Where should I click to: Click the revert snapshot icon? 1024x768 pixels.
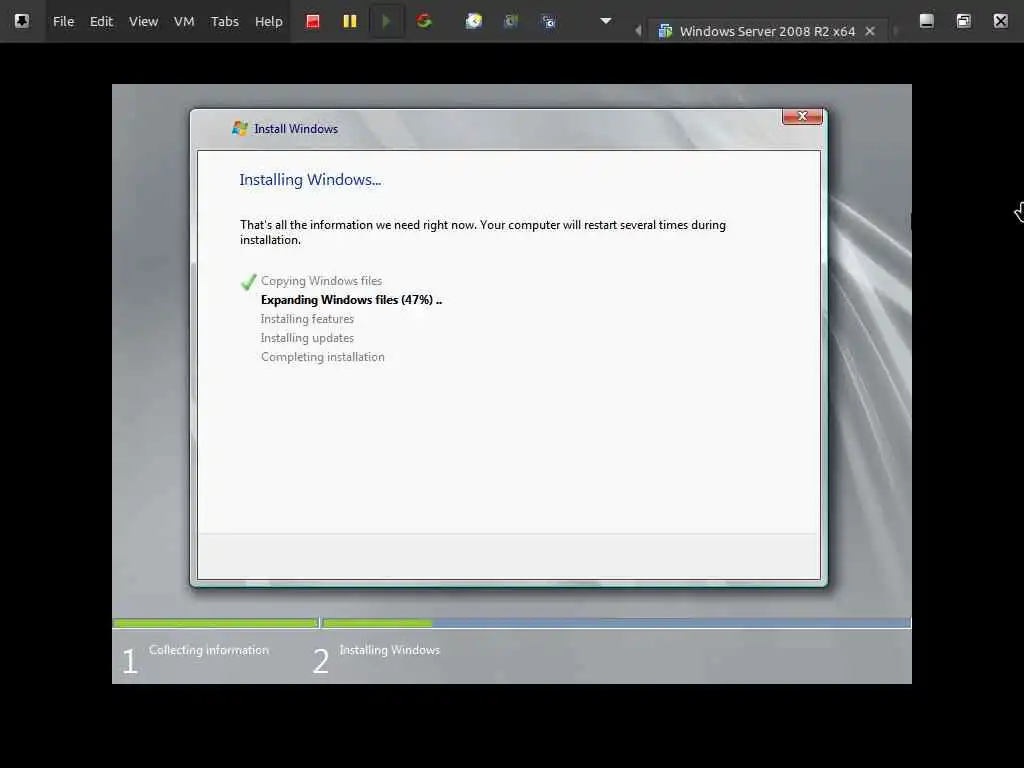511,22
